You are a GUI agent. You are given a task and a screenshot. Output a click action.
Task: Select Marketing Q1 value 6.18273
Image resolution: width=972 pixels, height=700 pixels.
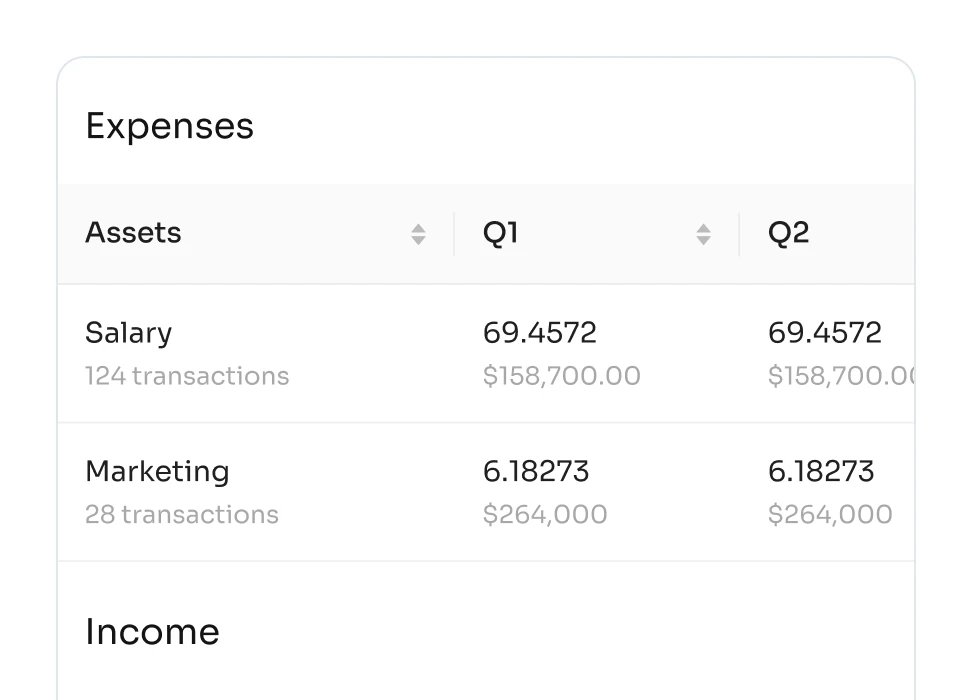(x=536, y=471)
